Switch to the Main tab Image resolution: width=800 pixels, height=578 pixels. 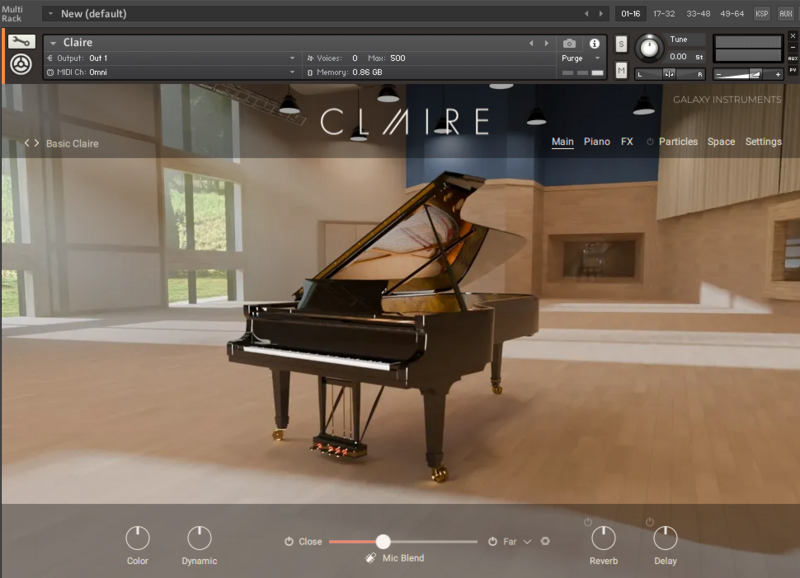562,142
